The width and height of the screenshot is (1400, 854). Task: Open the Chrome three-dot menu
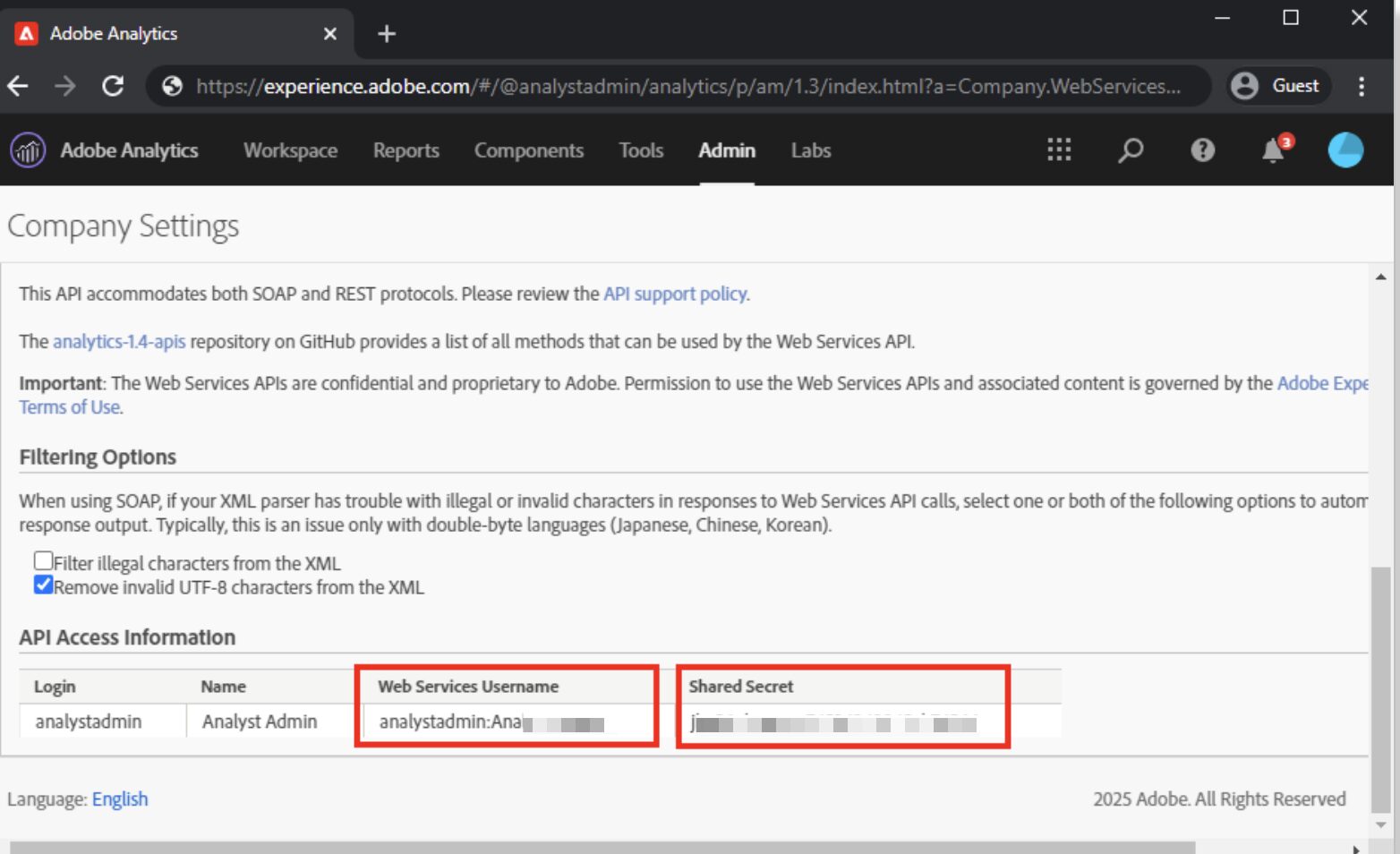[x=1362, y=86]
